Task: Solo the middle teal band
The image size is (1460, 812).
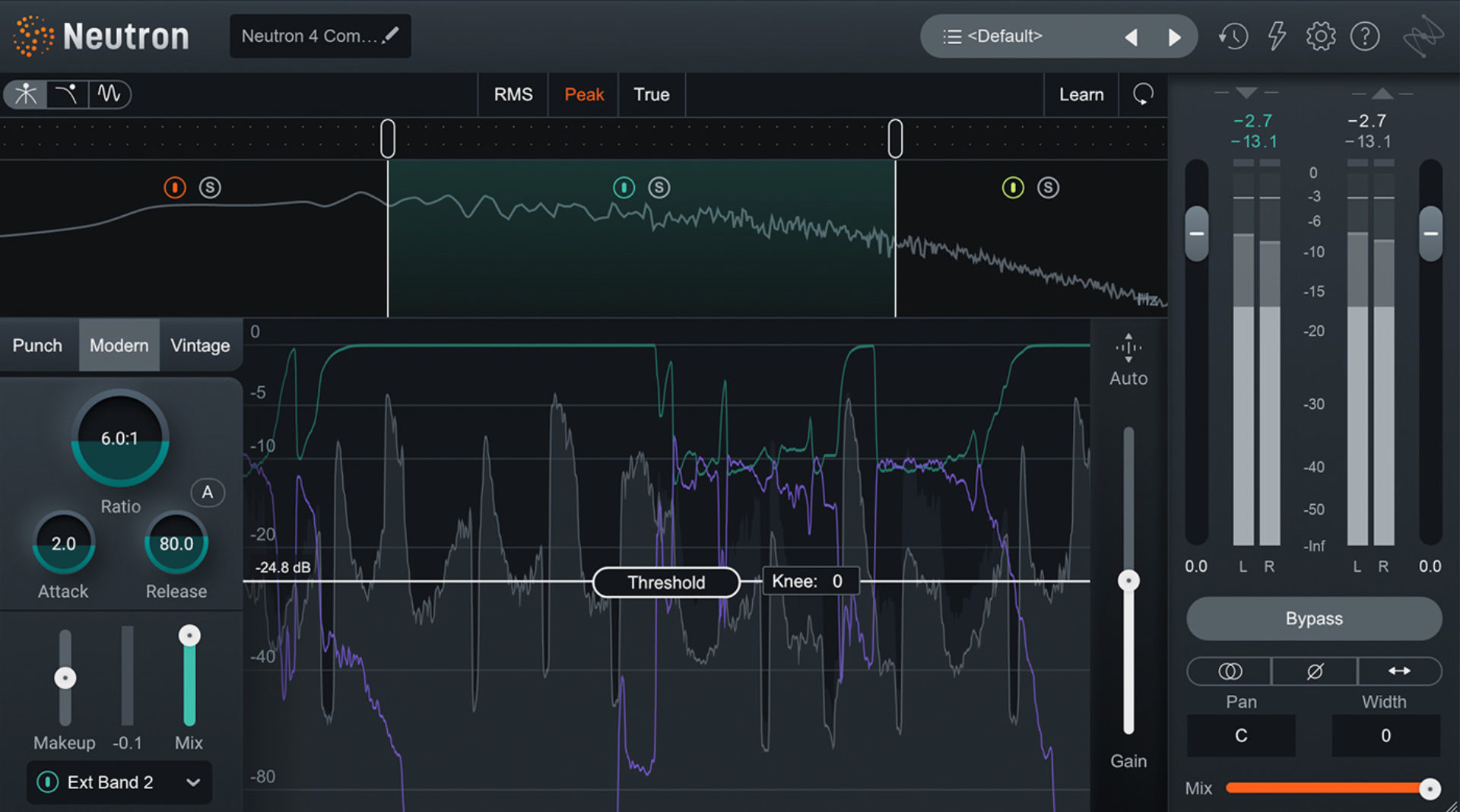Action: click(659, 188)
